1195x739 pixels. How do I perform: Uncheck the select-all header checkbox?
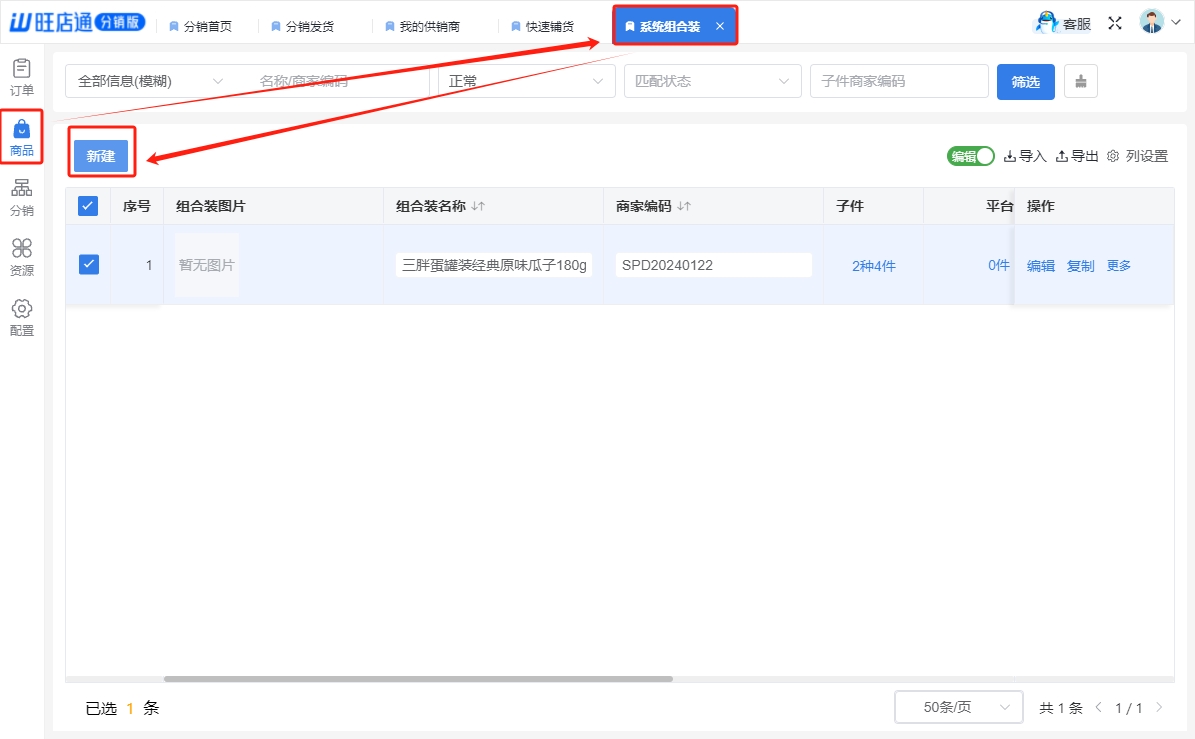tap(88, 206)
